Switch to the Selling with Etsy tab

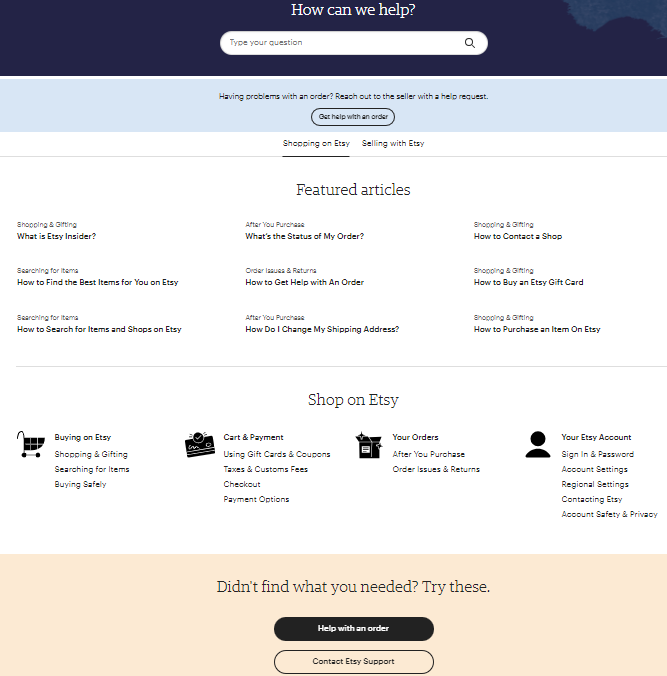tap(393, 143)
